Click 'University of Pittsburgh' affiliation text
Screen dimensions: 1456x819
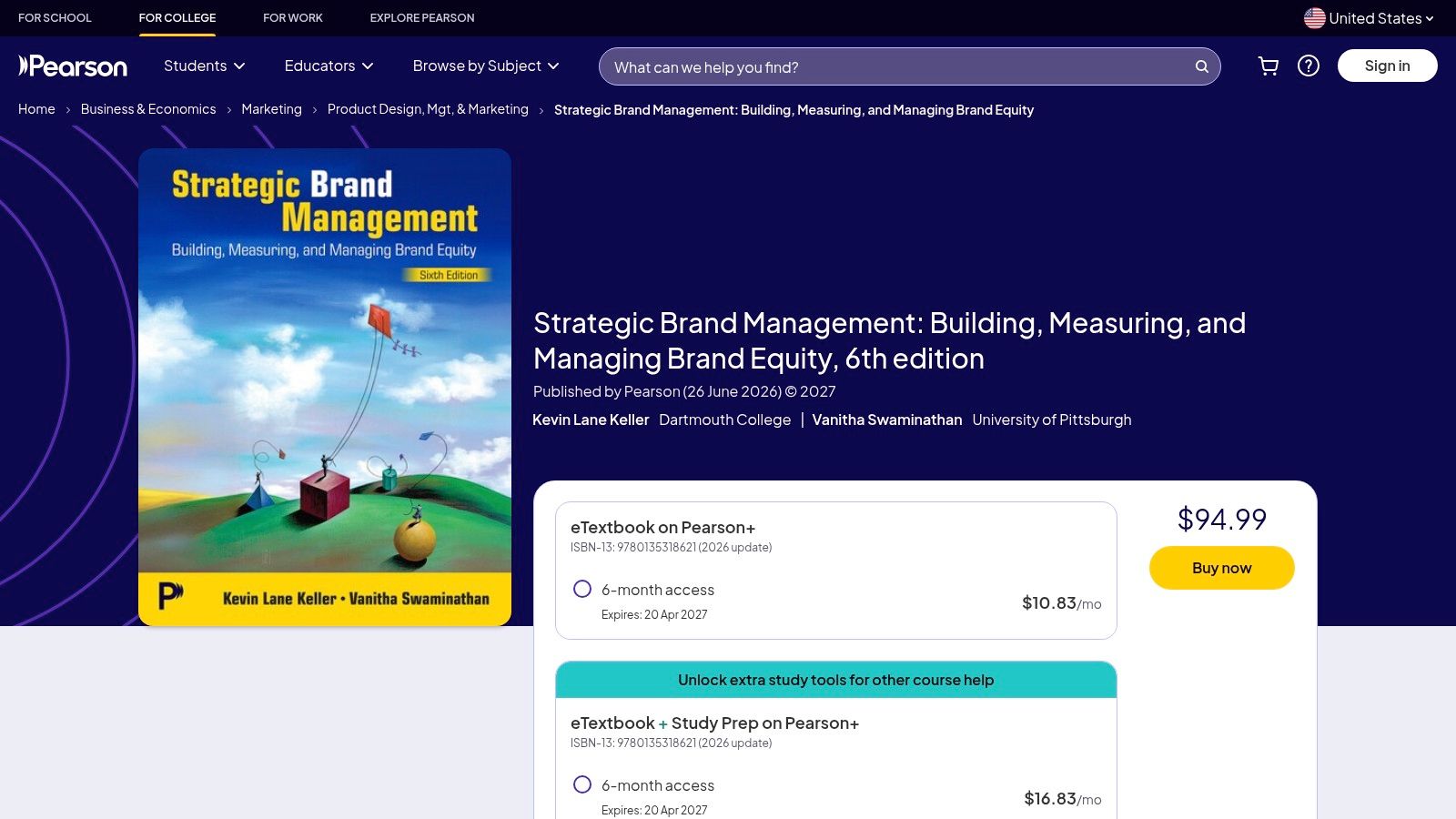tap(1052, 420)
